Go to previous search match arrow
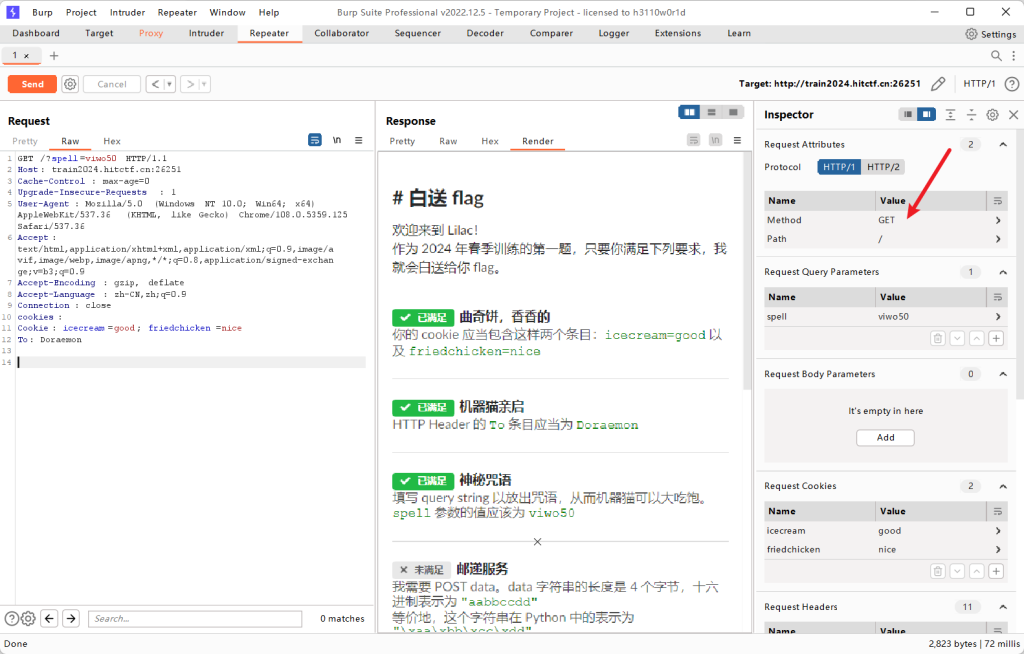Image resolution: width=1024 pixels, height=654 pixels. point(49,619)
